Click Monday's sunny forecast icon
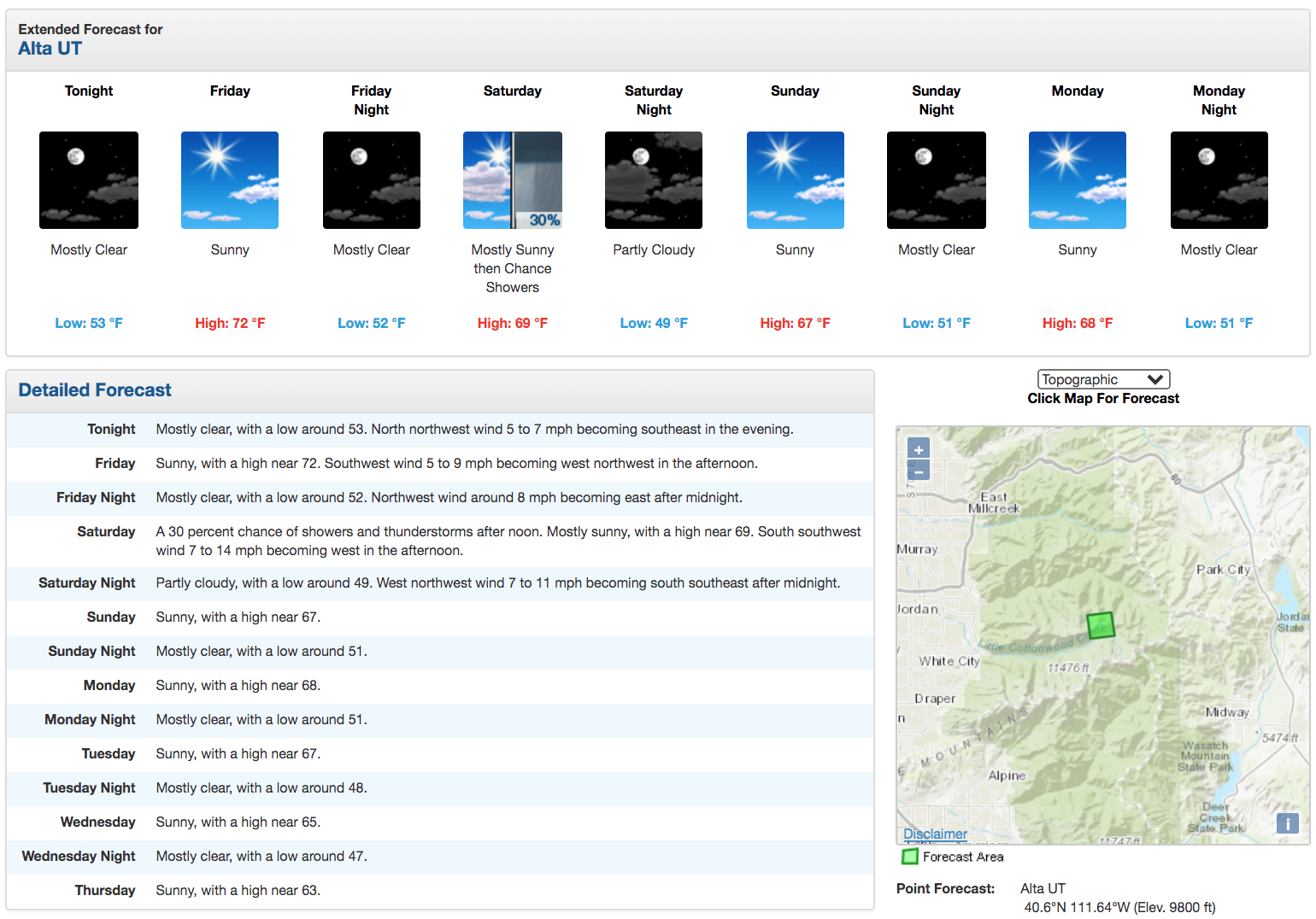 click(1078, 180)
